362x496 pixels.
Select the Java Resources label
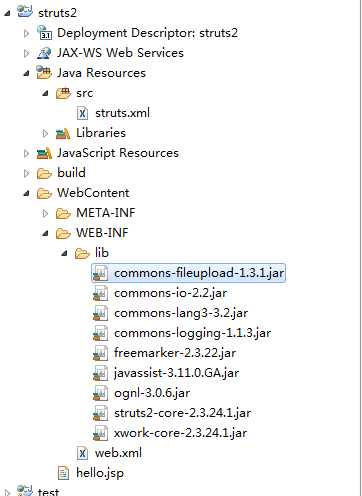(x=101, y=73)
